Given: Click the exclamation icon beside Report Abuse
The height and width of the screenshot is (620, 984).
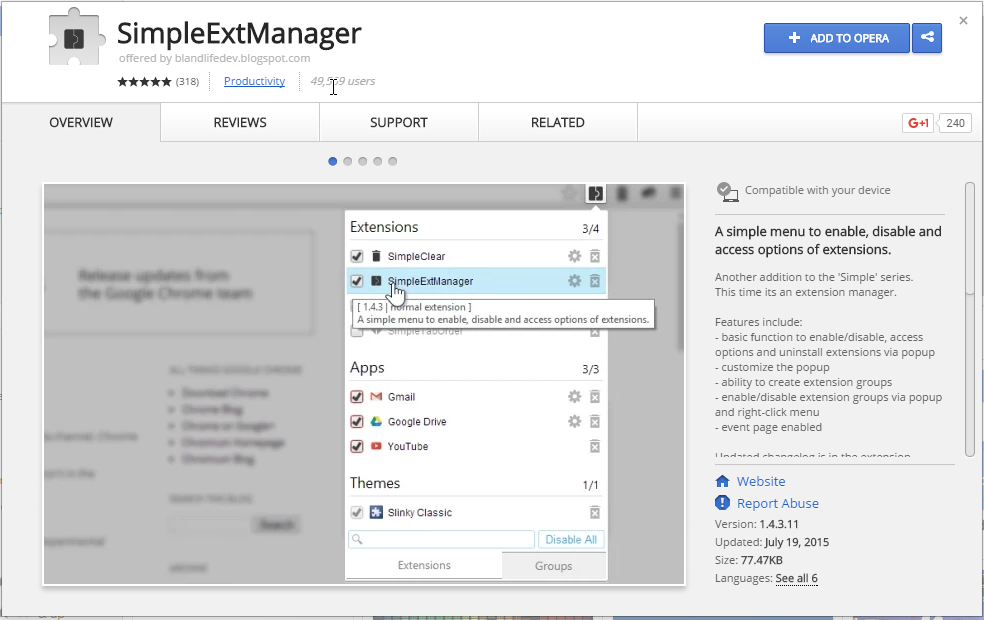Looking at the screenshot, I should coord(722,503).
